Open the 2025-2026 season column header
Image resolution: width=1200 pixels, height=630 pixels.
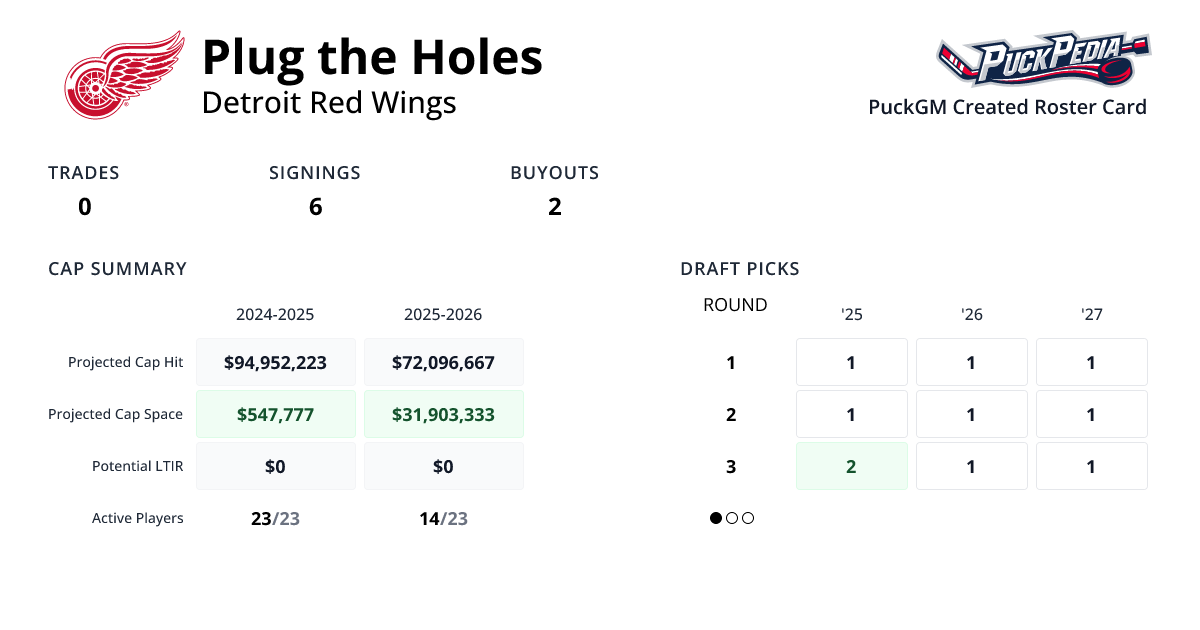tap(444, 314)
